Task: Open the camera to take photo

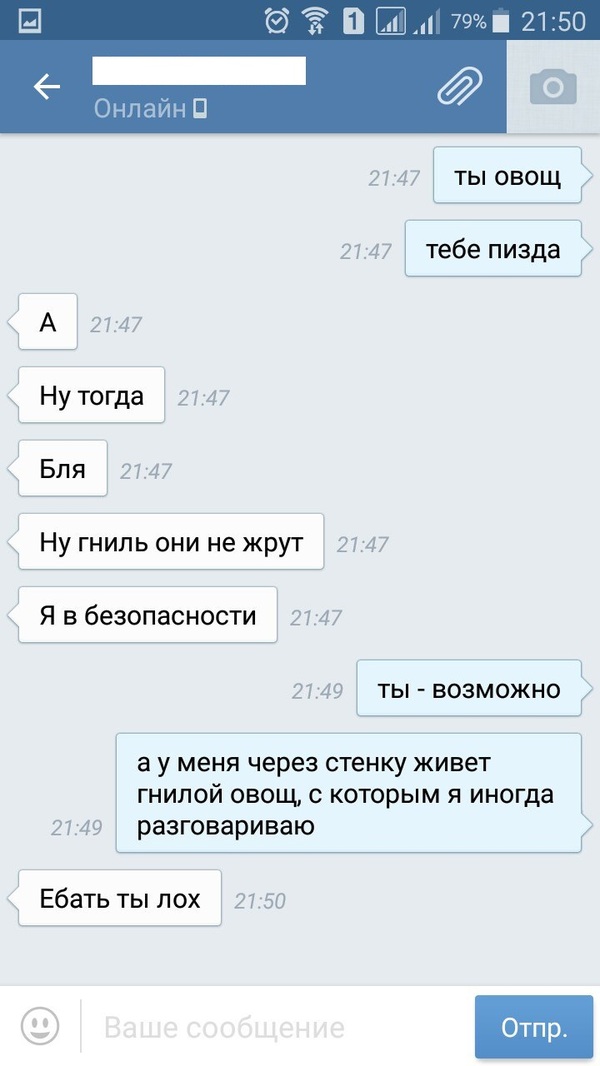Action: 553,86
